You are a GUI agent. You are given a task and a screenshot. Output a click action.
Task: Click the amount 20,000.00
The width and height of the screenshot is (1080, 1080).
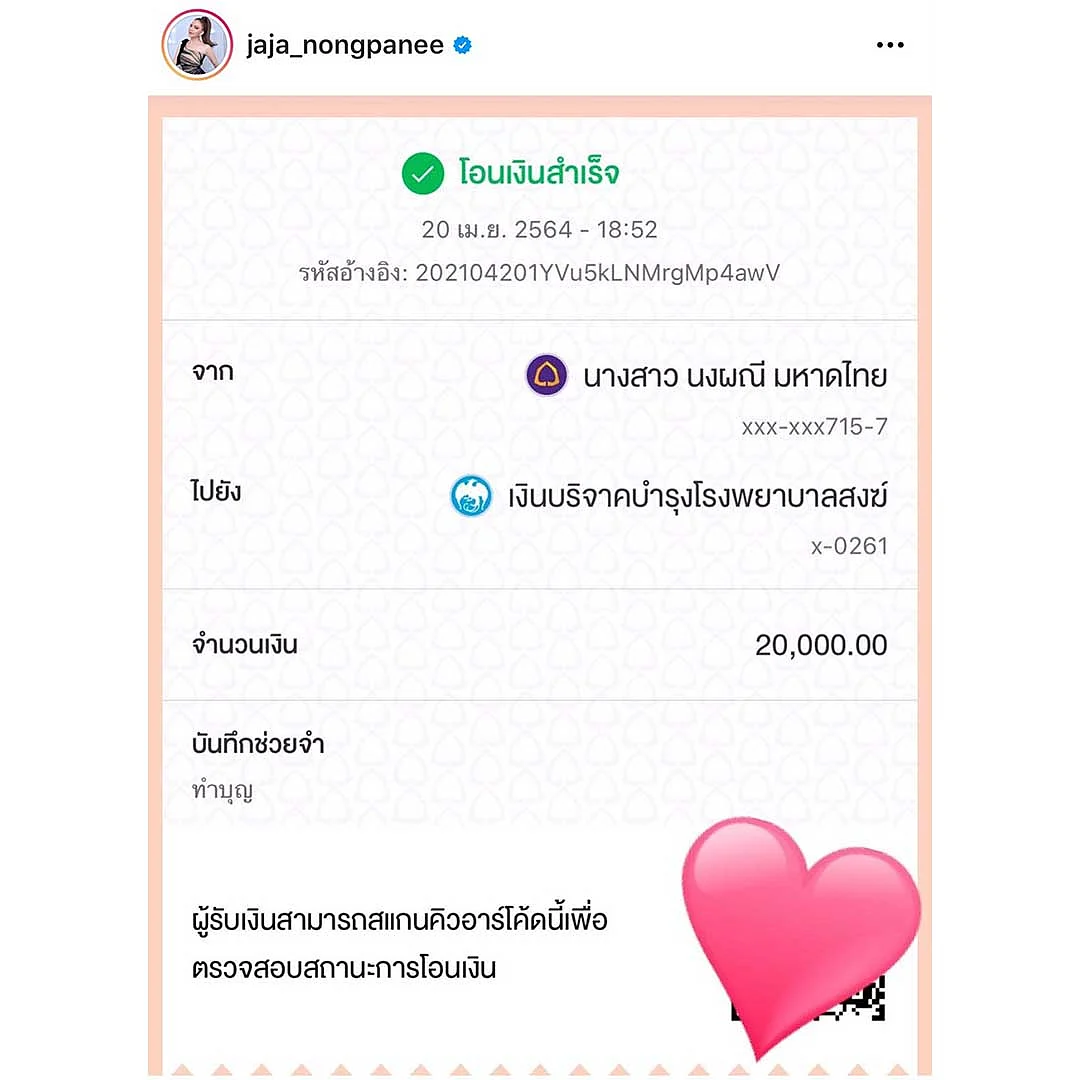[821, 645]
